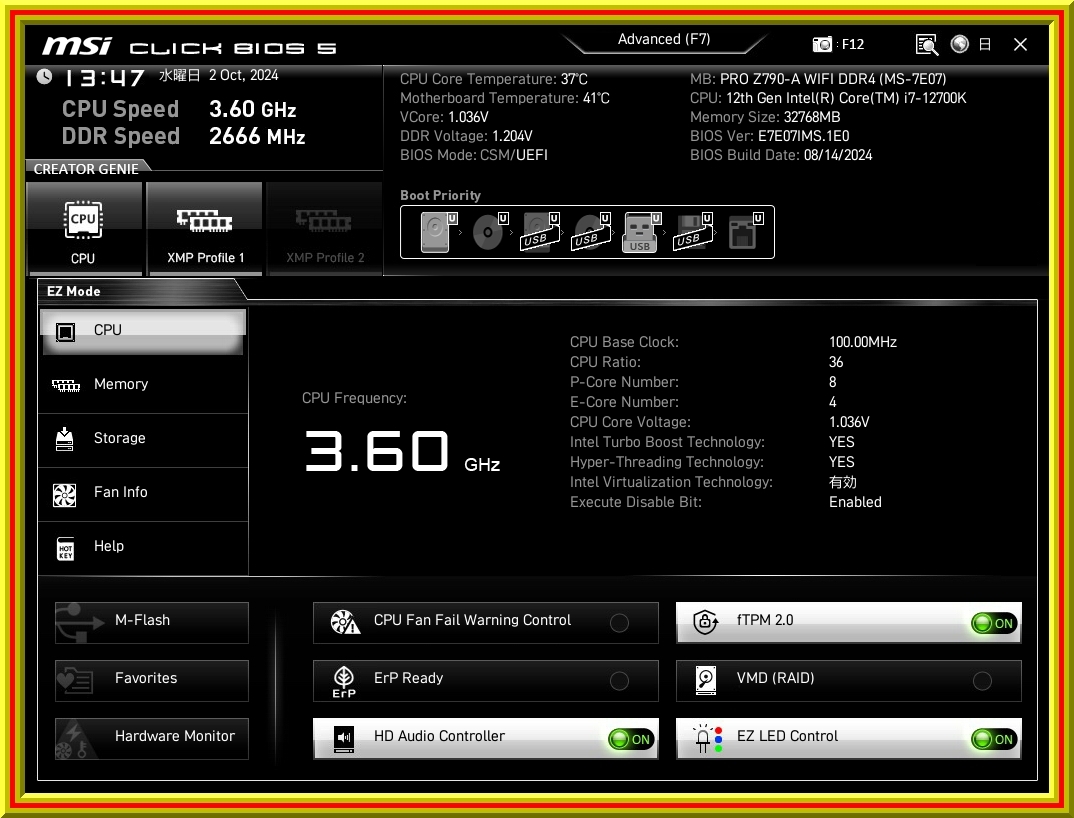Click the Fan Info fan icon
The image size is (1074, 818).
[x=64, y=494]
